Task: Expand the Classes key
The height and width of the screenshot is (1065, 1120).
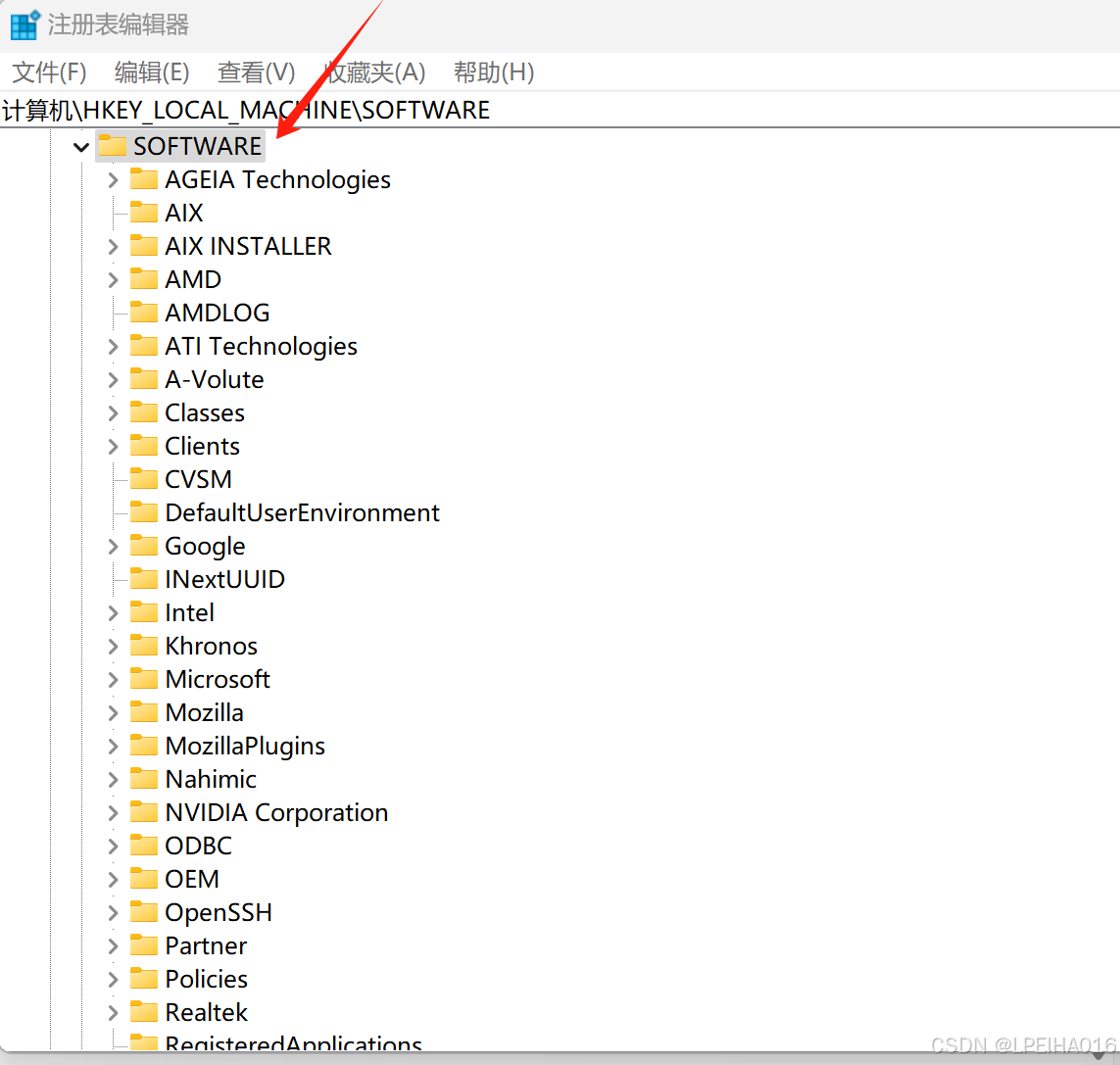Action: (113, 412)
